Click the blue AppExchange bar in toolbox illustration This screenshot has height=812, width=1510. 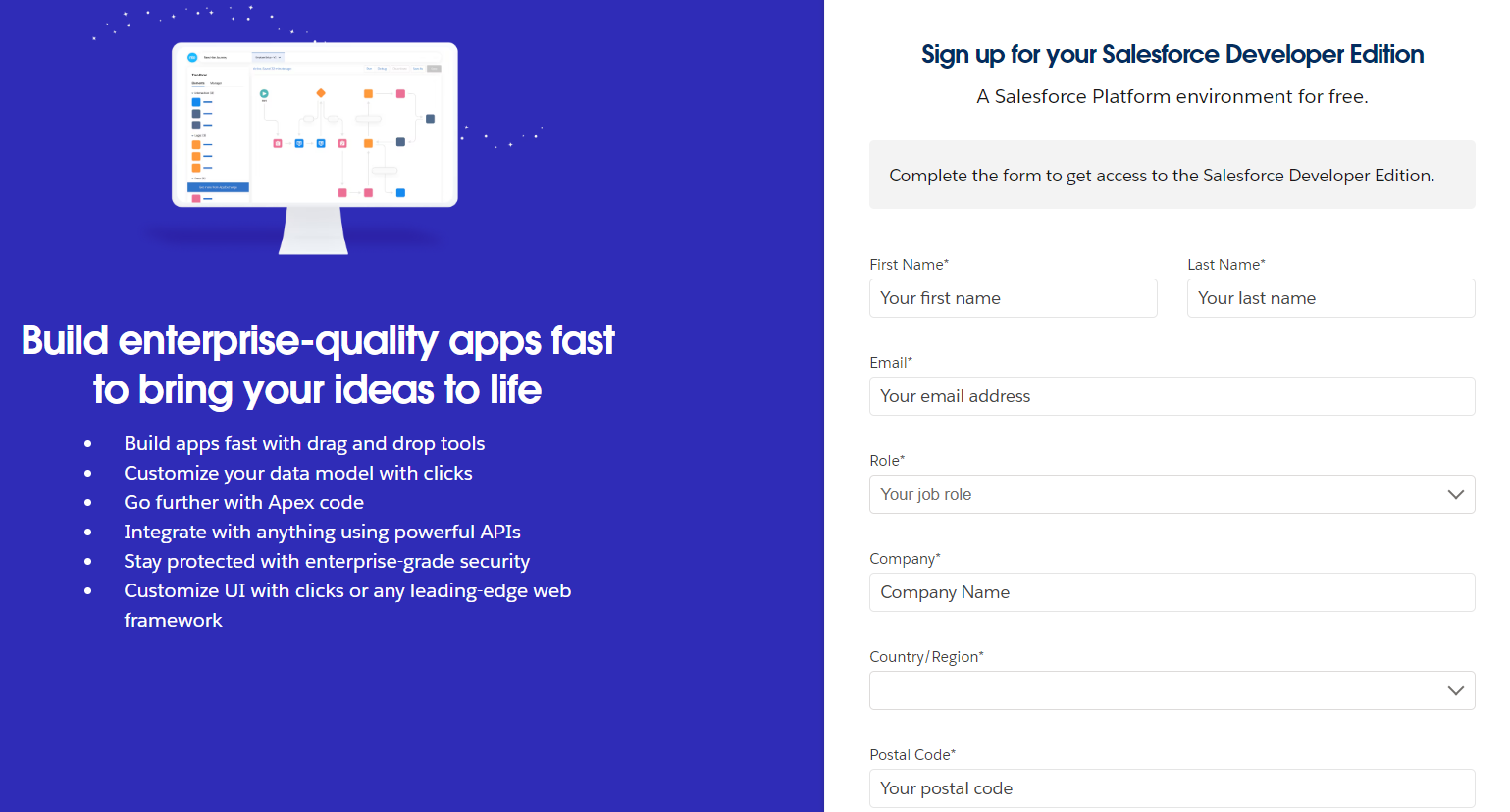(218, 187)
